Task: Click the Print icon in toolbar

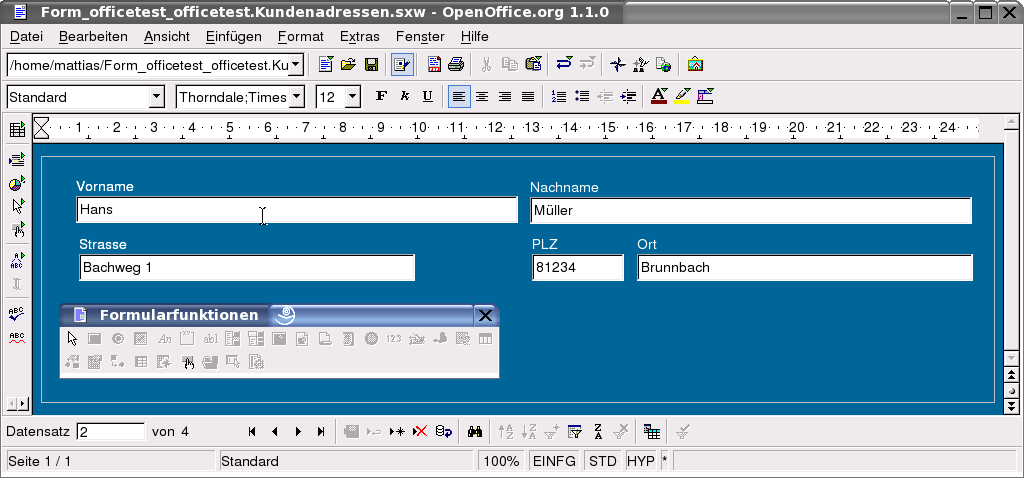Action: point(456,65)
